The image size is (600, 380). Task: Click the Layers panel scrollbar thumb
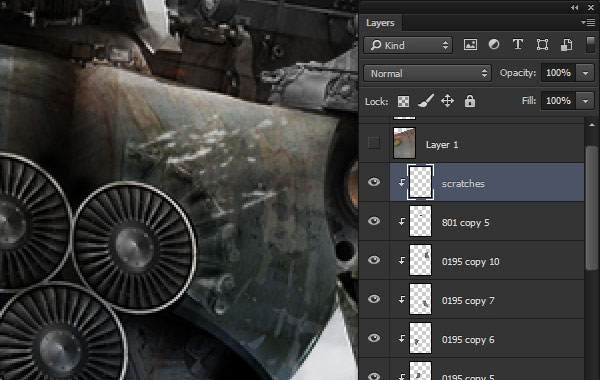[x=592, y=209]
